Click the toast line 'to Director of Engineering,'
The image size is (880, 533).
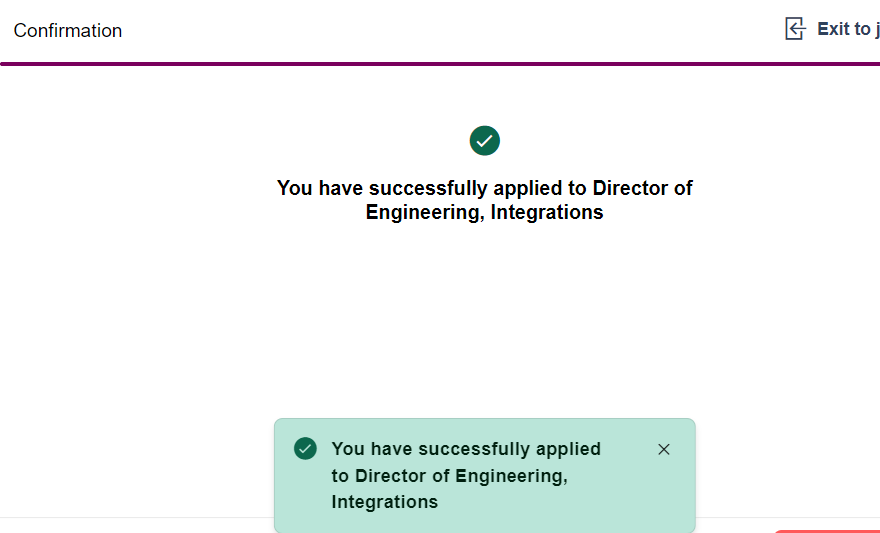click(449, 476)
